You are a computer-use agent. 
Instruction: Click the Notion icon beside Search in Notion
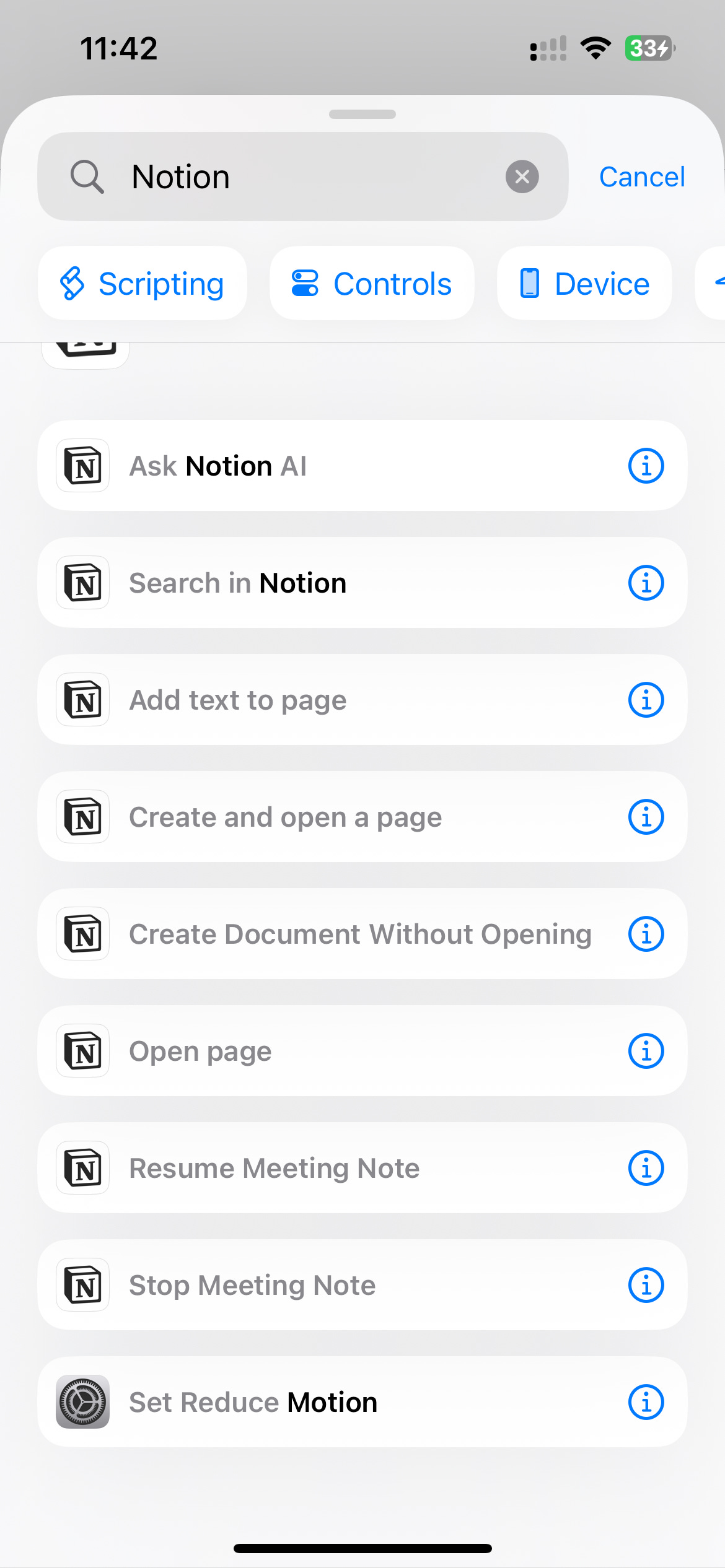[x=83, y=583]
